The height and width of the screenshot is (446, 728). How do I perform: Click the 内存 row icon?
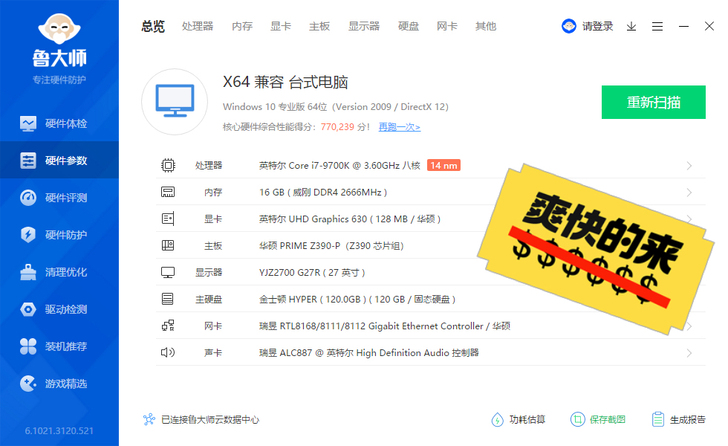point(168,192)
